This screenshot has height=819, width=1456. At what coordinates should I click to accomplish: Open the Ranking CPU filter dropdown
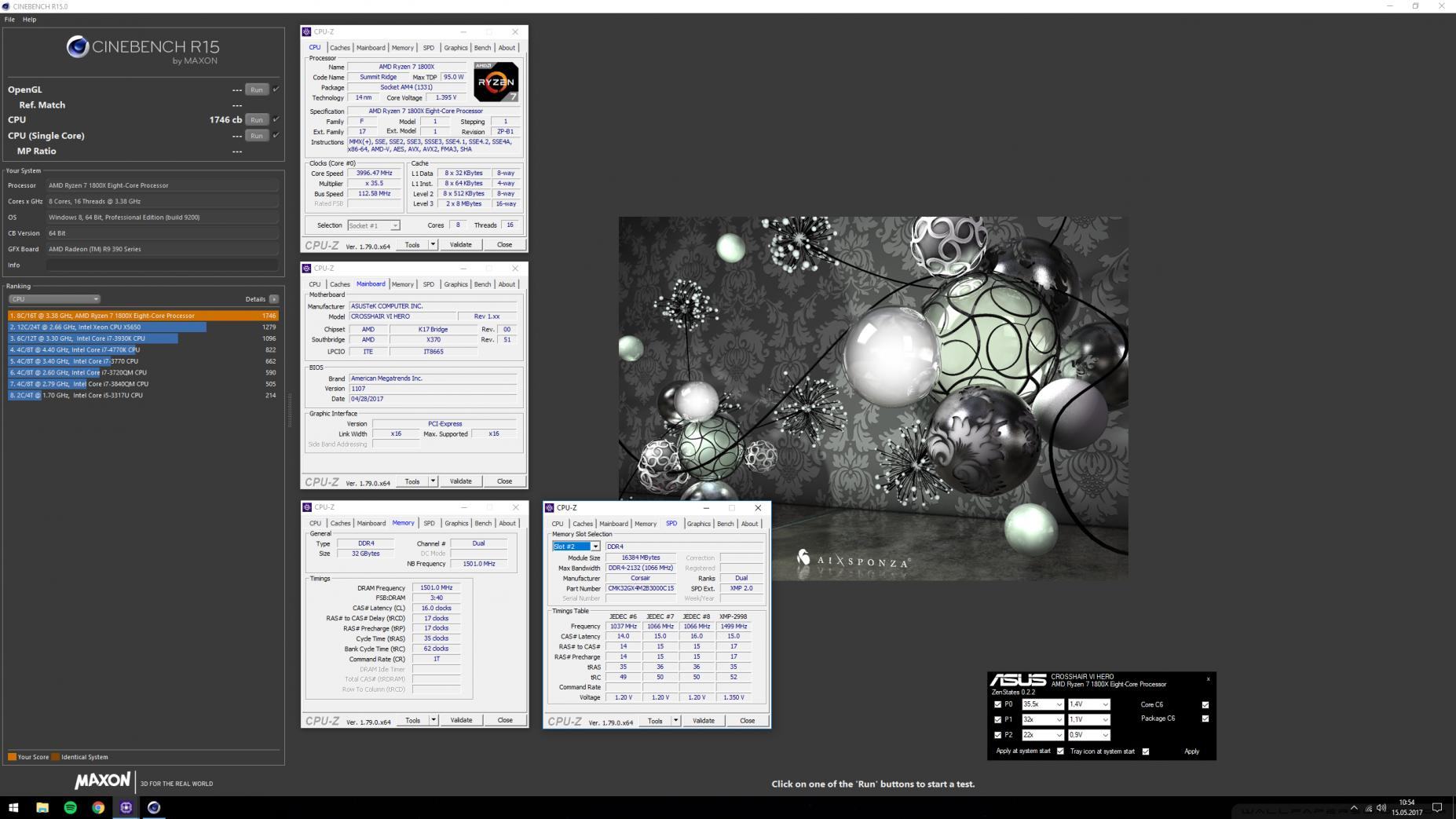[54, 299]
